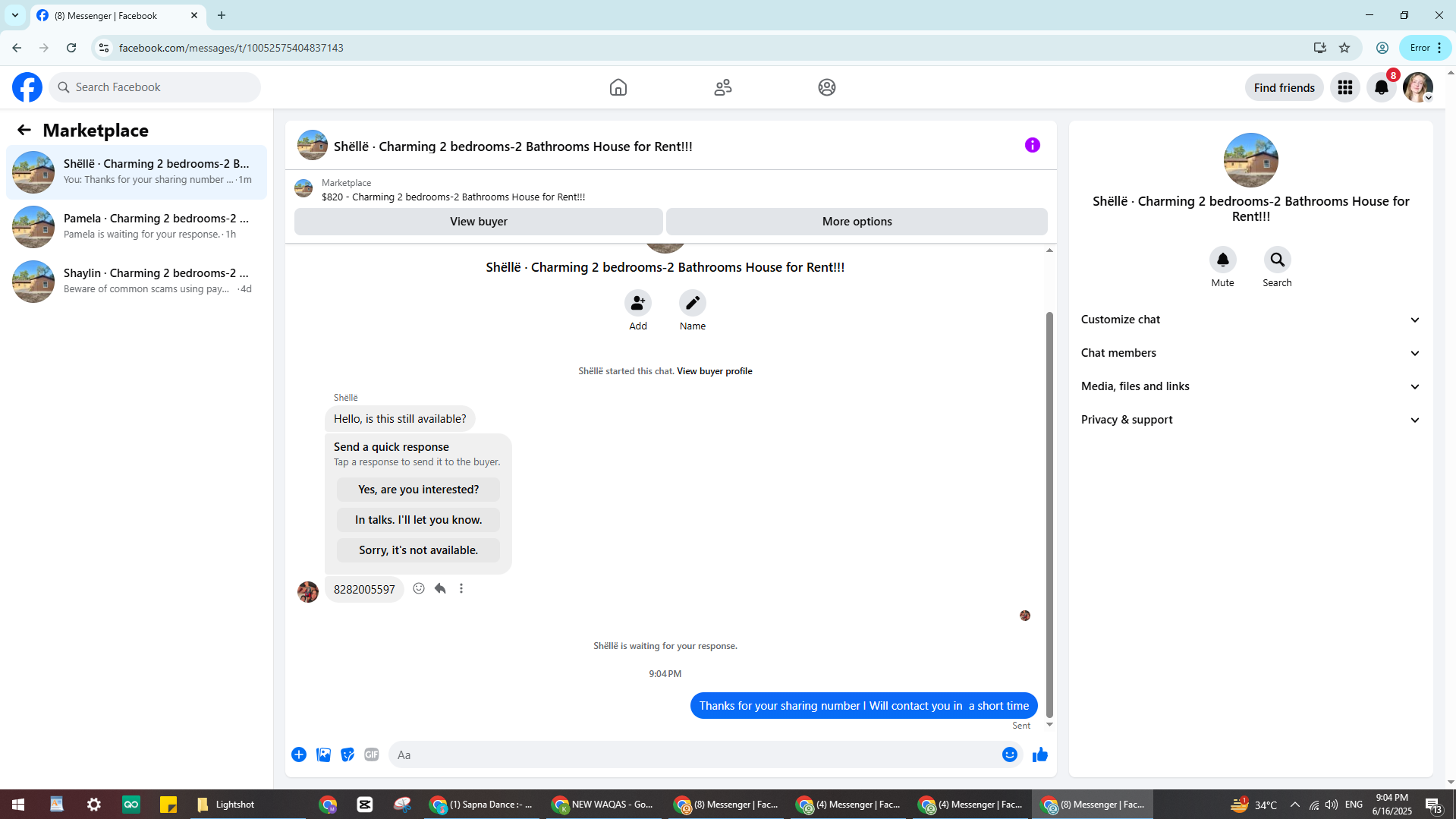
Task: Open more actions plus icon in composer
Action: click(x=299, y=754)
